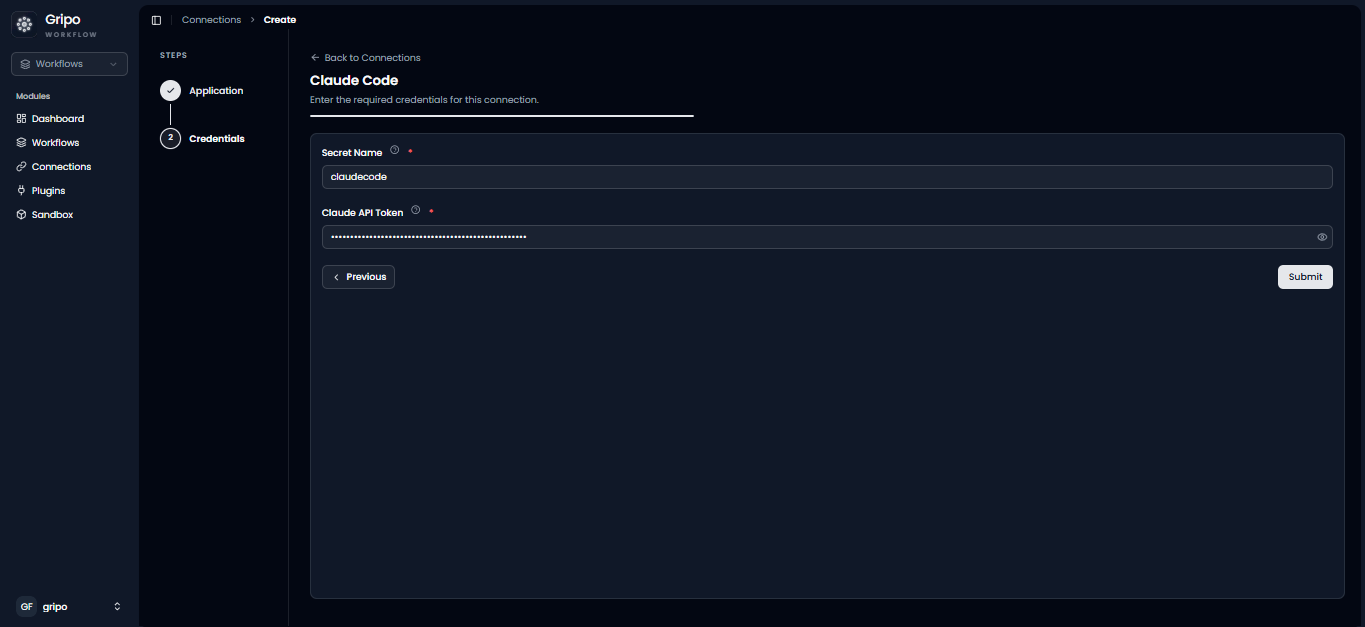The height and width of the screenshot is (627, 1365).
Task: Open the Plugins module
Action: [x=48, y=191]
